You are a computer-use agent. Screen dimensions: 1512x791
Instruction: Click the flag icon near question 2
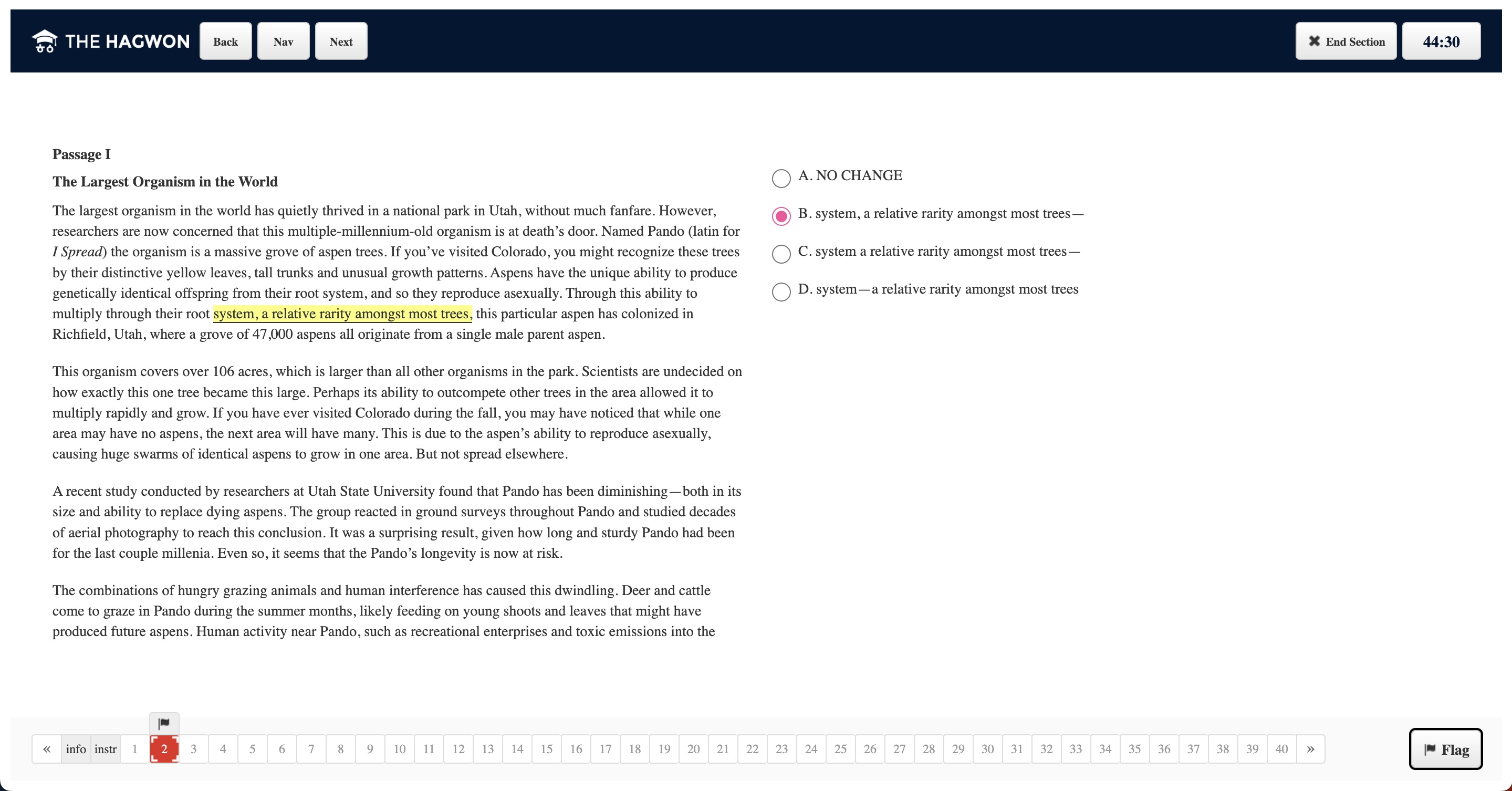tap(163, 723)
